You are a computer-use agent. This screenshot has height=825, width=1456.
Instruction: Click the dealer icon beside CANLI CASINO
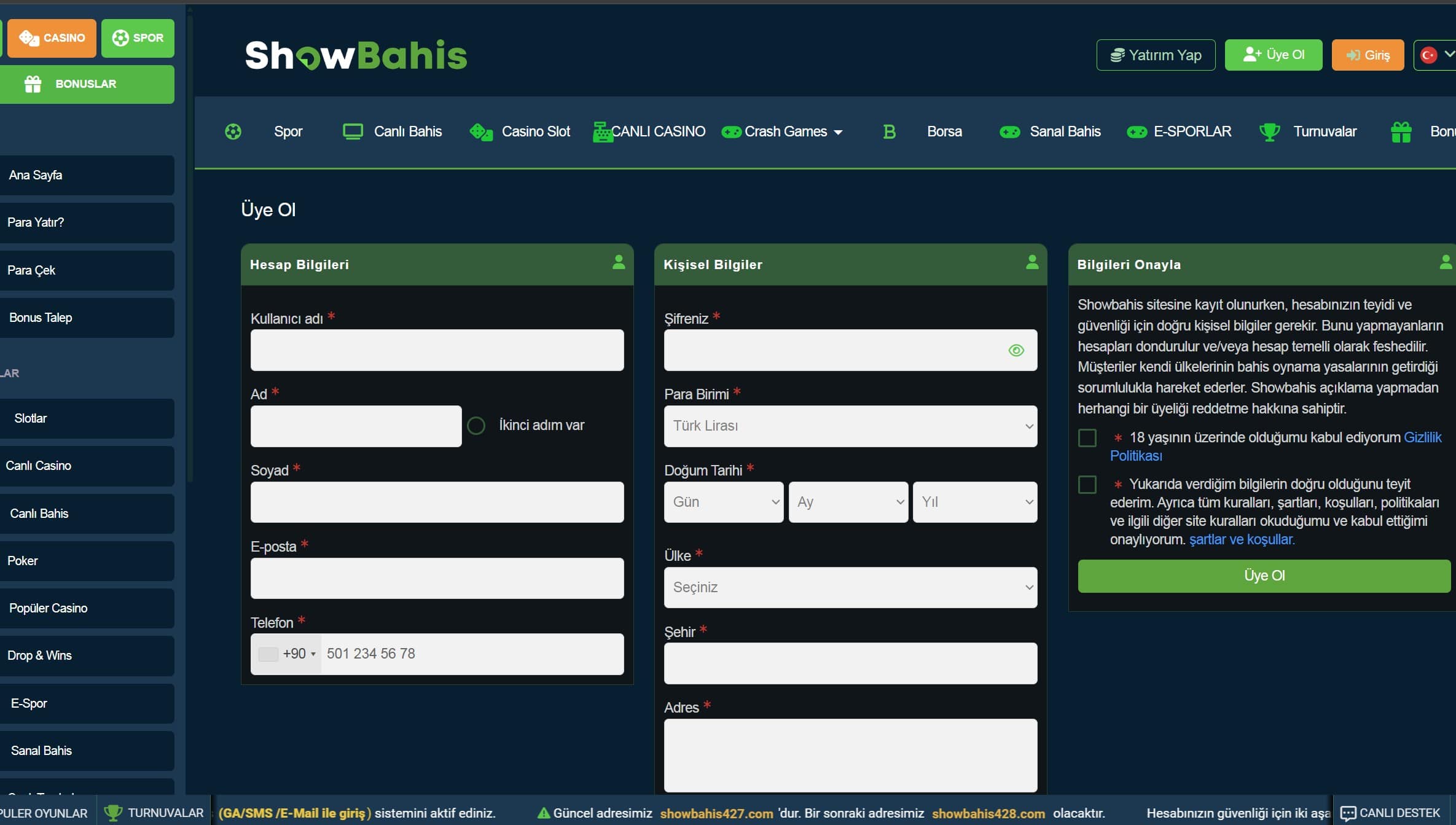[x=602, y=131]
